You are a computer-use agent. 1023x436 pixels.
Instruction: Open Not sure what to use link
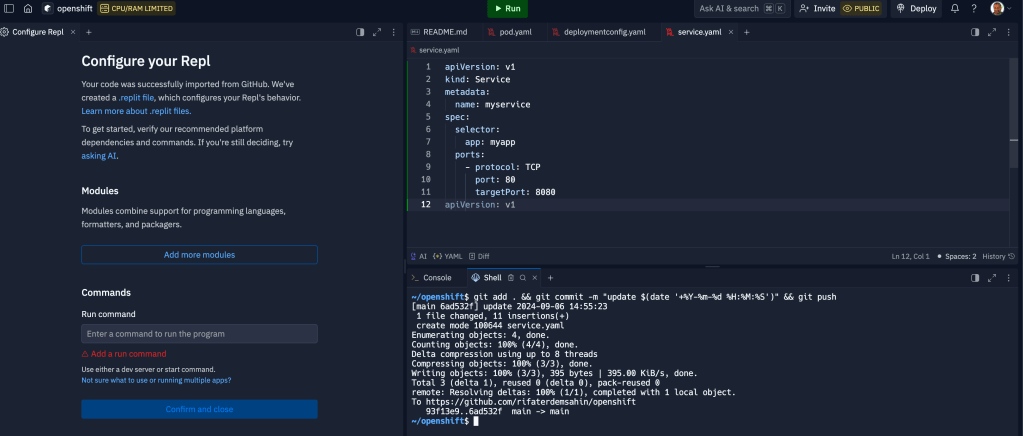[x=156, y=380]
